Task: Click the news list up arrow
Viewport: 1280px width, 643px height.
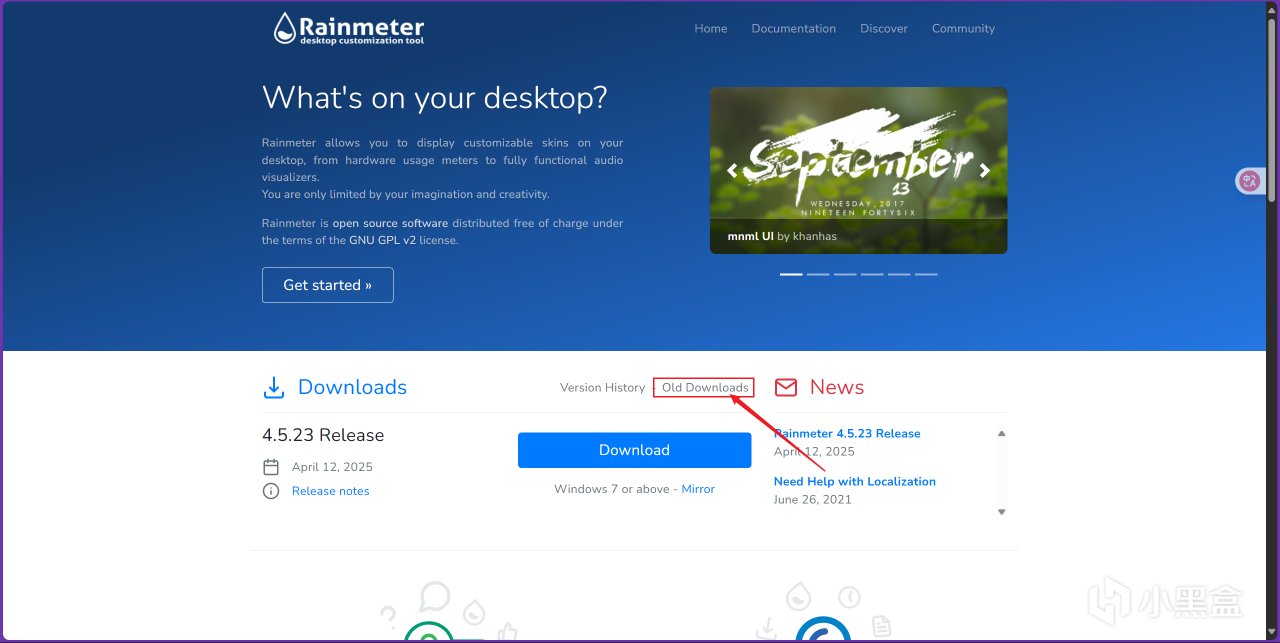Action: point(1001,433)
